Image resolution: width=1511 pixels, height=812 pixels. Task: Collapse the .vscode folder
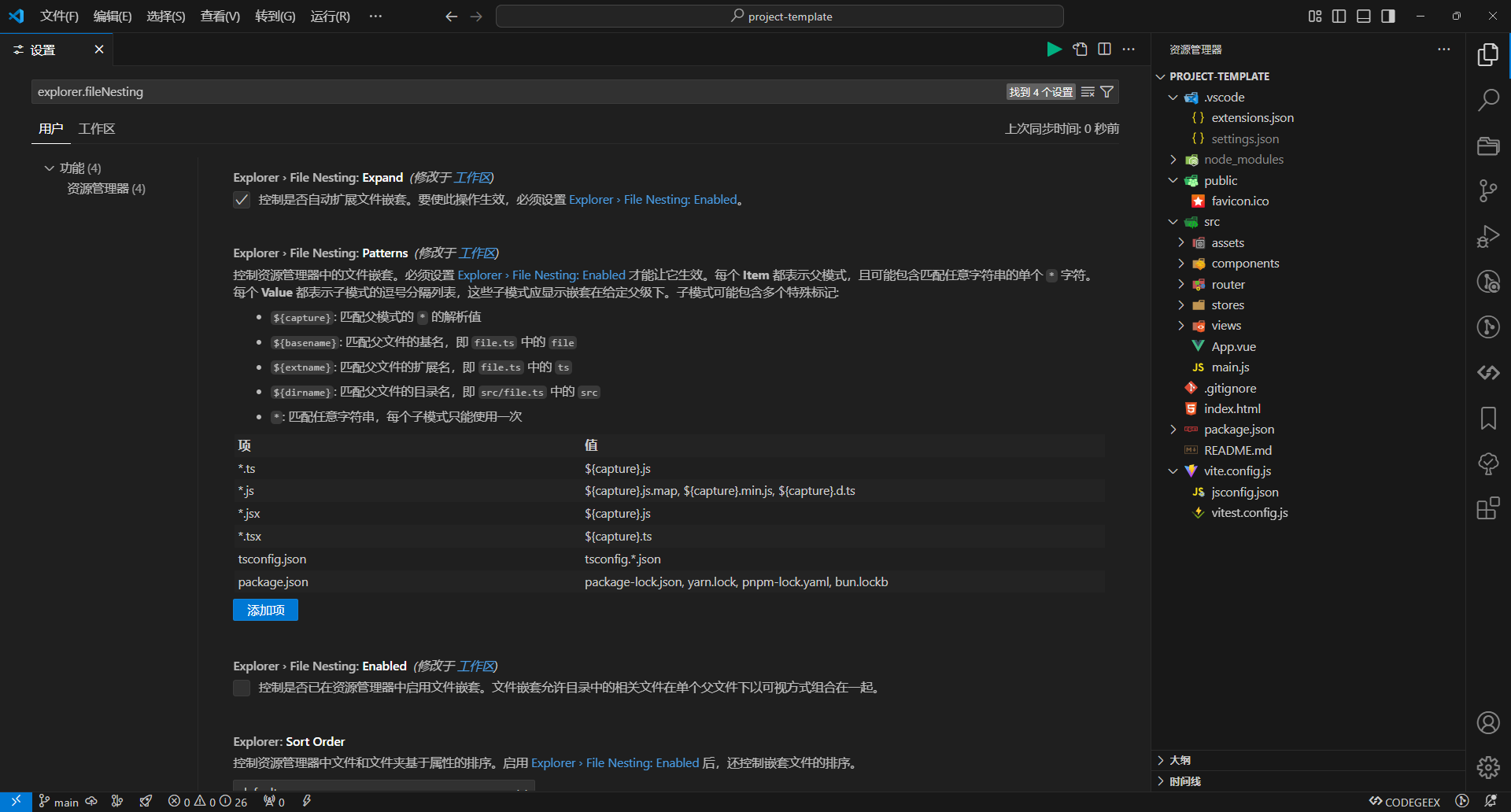(1173, 98)
